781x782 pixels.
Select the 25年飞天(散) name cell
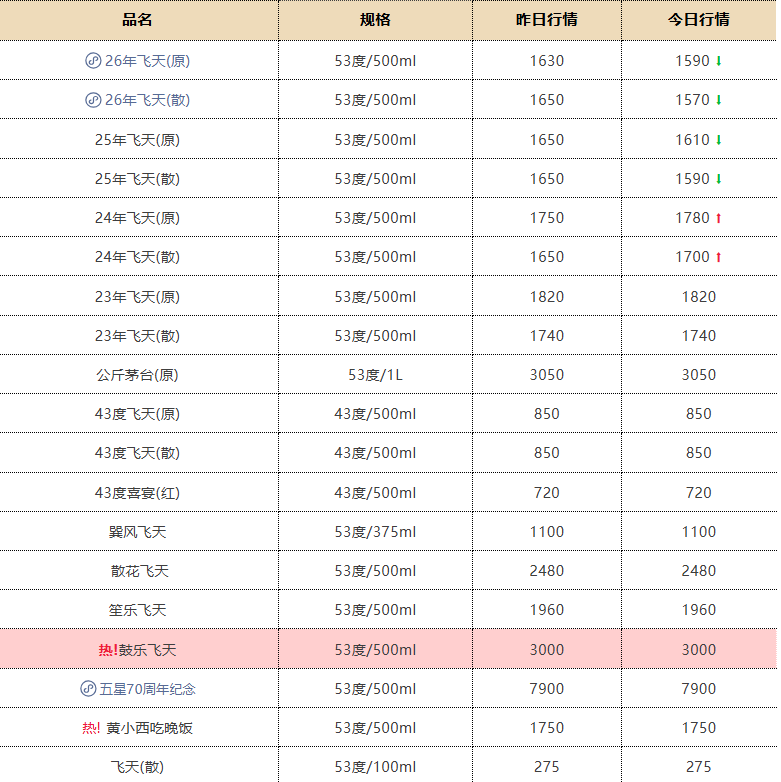point(137,179)
